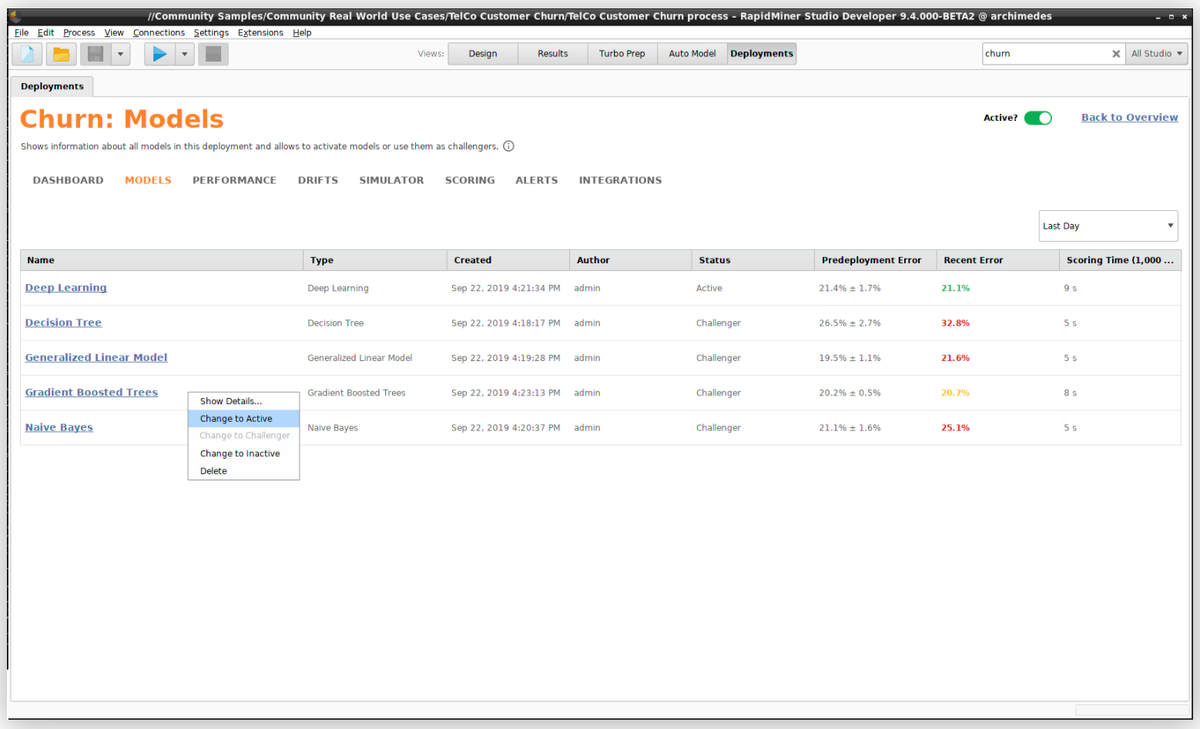Image resolution: width=1200 pixels, height=729 pixels.
Task: Sort by the Author column header
Action: click(630, 260)
